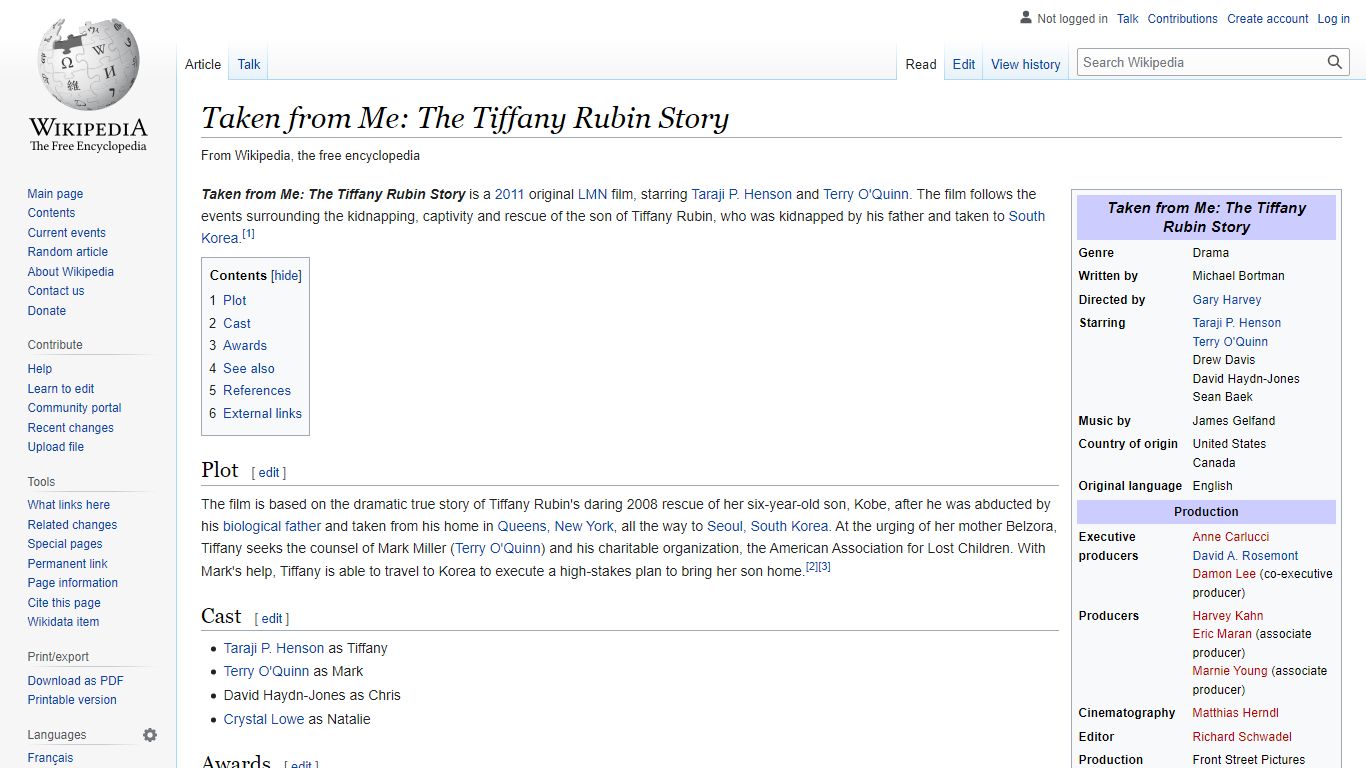Load a Random article
The height and width of the screenshot is (768, 1366).
pos(67,252)
